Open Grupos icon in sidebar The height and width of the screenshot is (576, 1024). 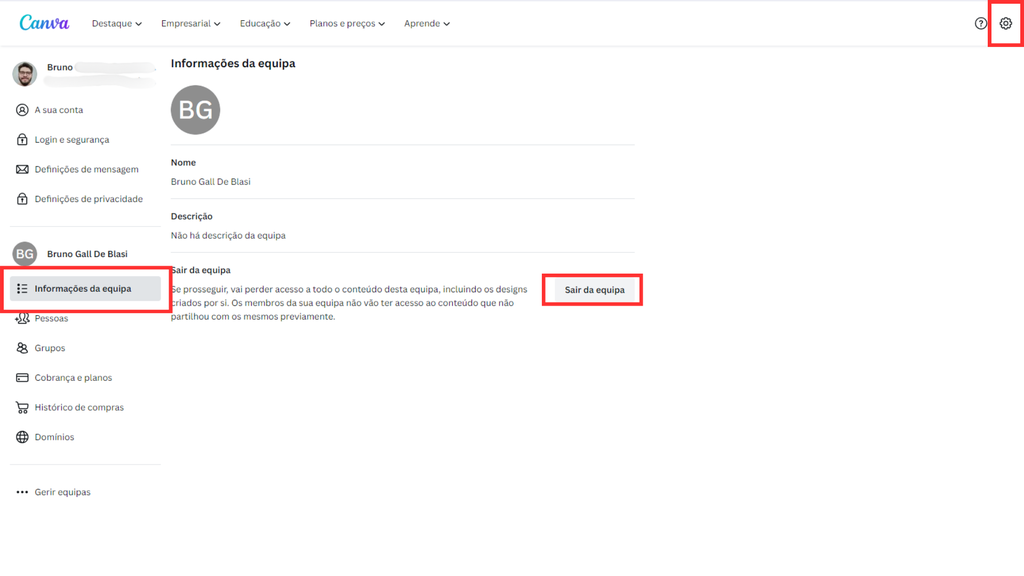point(22,348)
